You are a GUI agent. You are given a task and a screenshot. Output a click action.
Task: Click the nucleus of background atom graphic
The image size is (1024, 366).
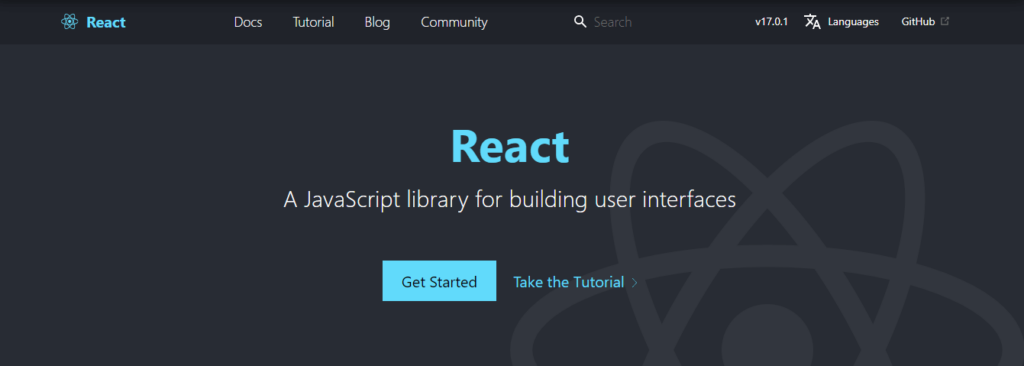pos(767,336)
